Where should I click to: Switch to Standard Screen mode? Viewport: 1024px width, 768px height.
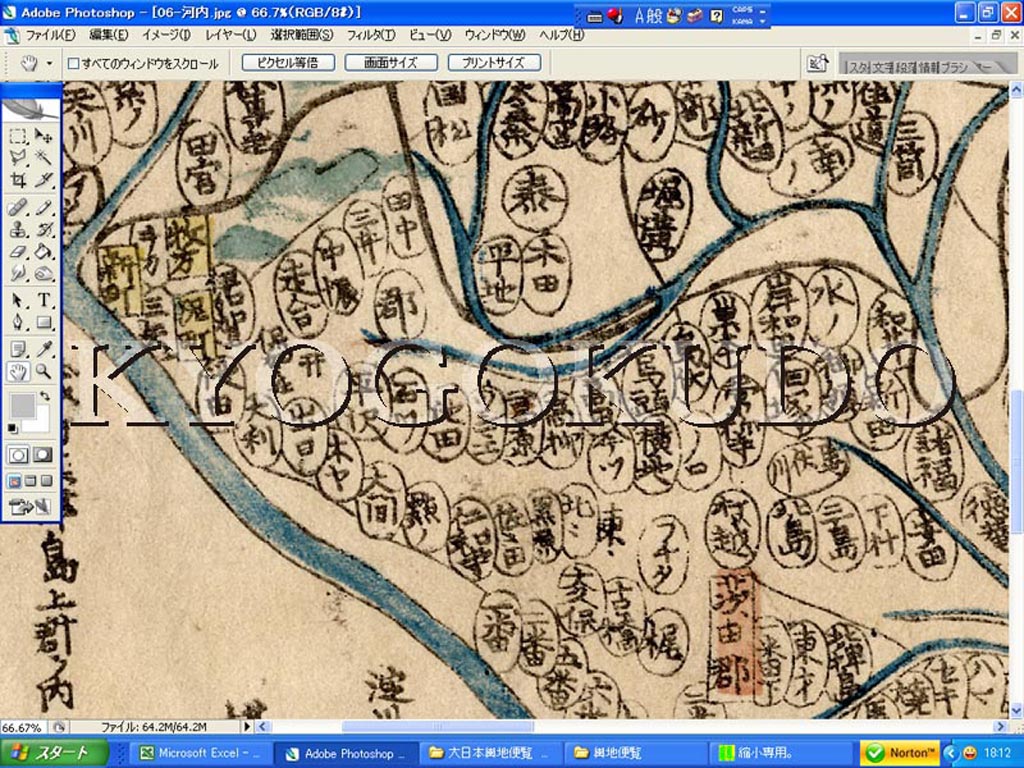coord(14,482)
